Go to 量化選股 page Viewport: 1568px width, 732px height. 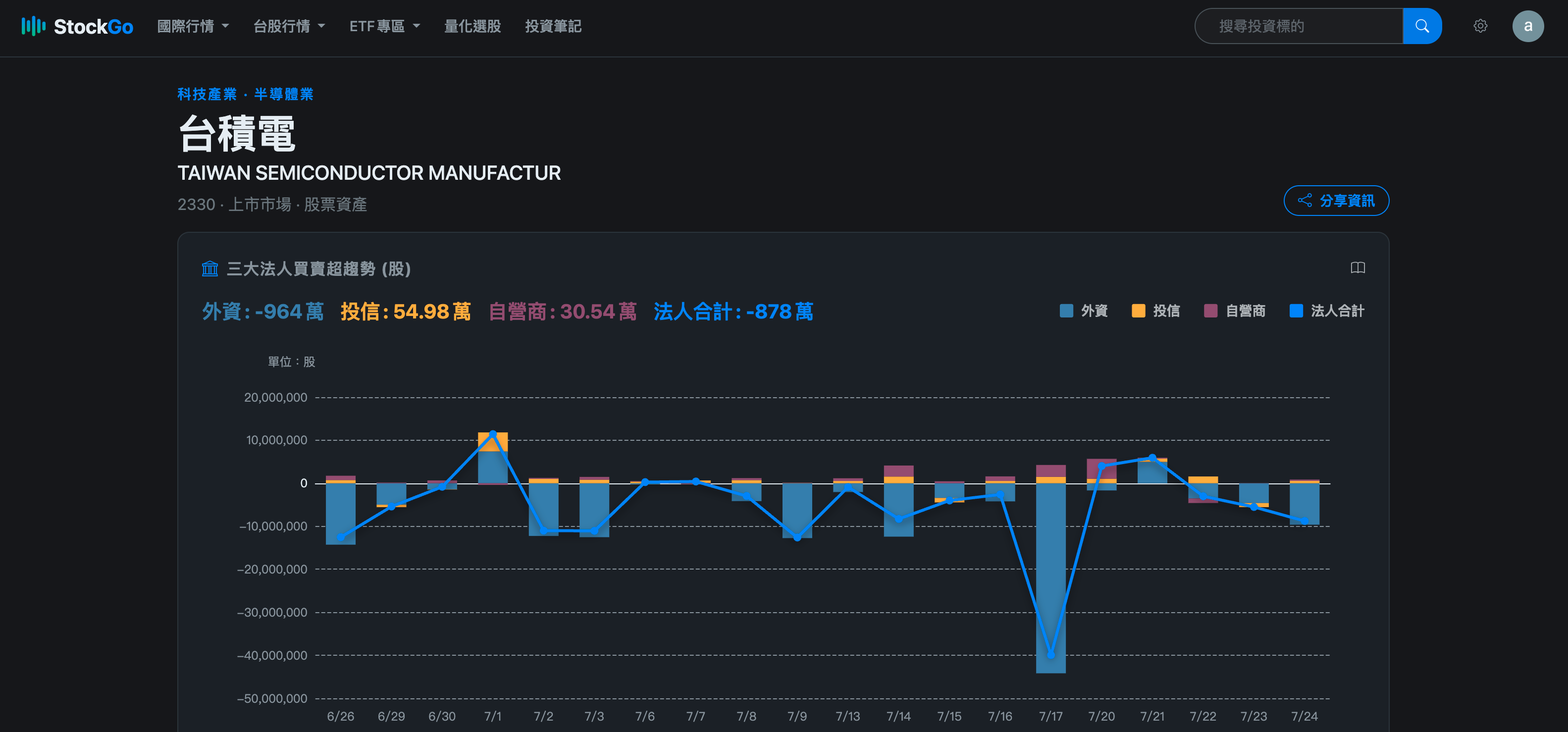472,26
